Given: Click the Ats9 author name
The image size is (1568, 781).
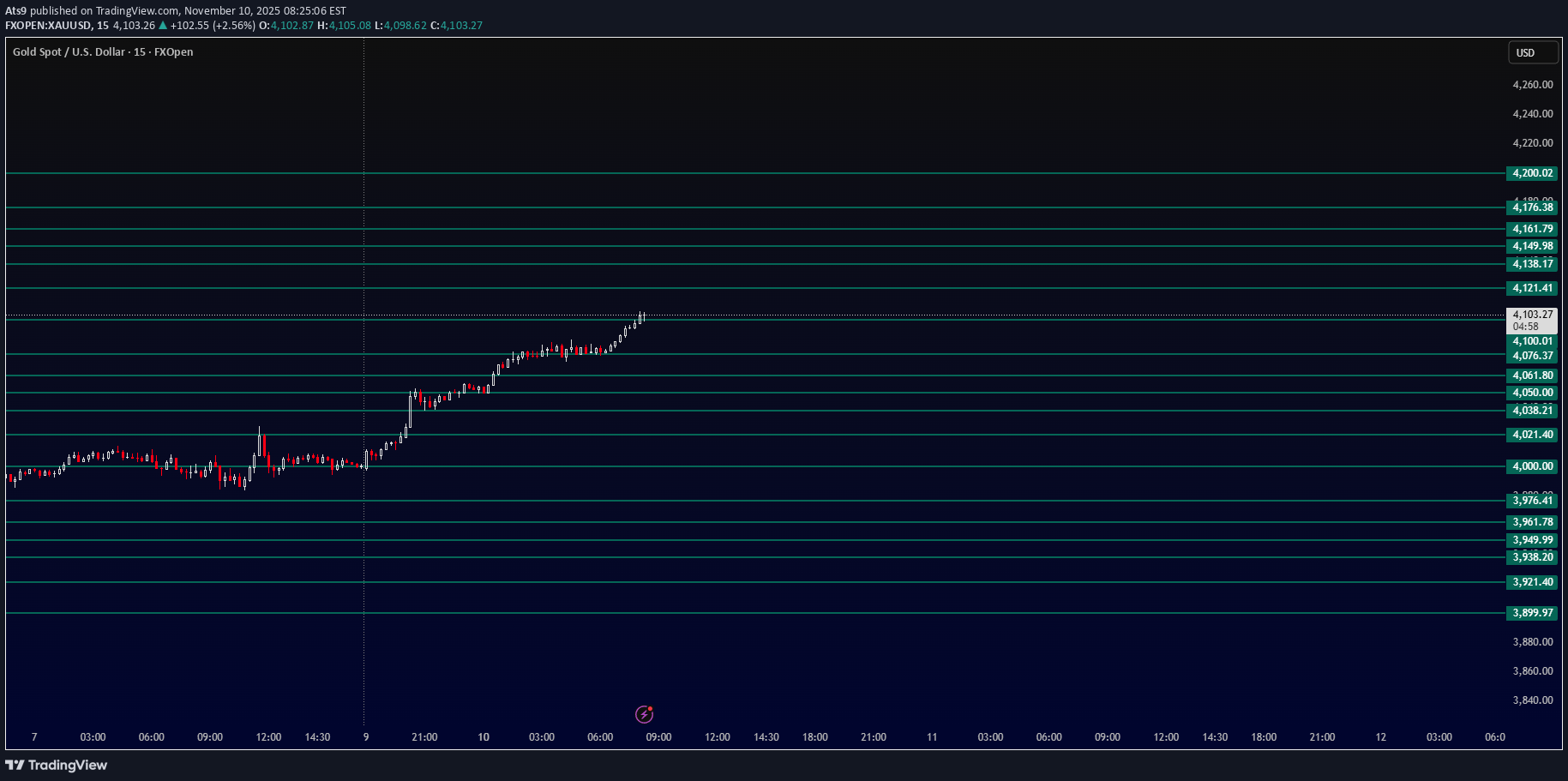Looking at the screenshot, I should pos(15,11).
